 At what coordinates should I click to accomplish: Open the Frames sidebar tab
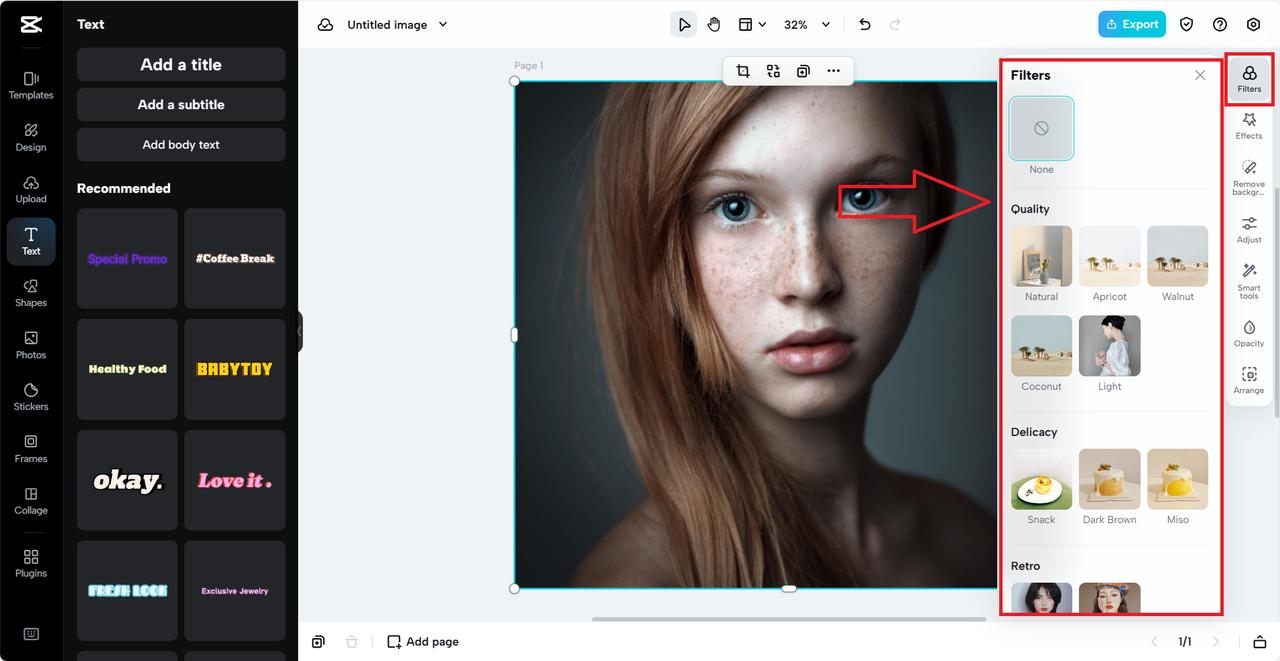(31, 449)
